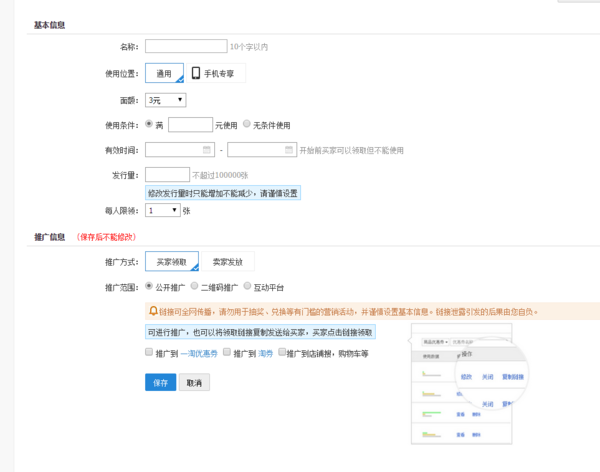600x472 pixels.
Task: Select the 手机专享 mobile-only option
Action: [x=216, y=73]
